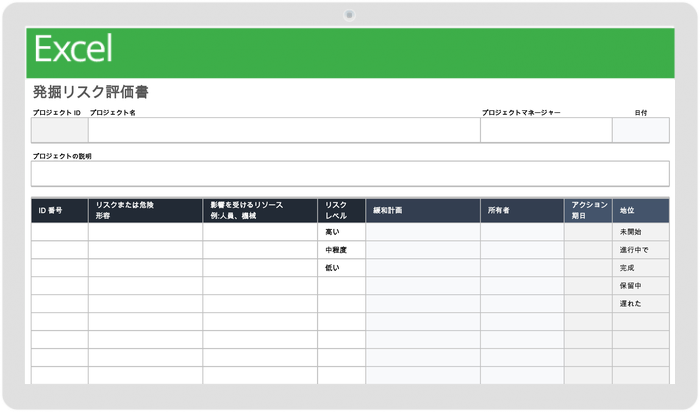Click the 遅れた status cell
Image resolution: width=700 pixels, height=412 pixels.
pyautogui.click(x=641, y=304)
